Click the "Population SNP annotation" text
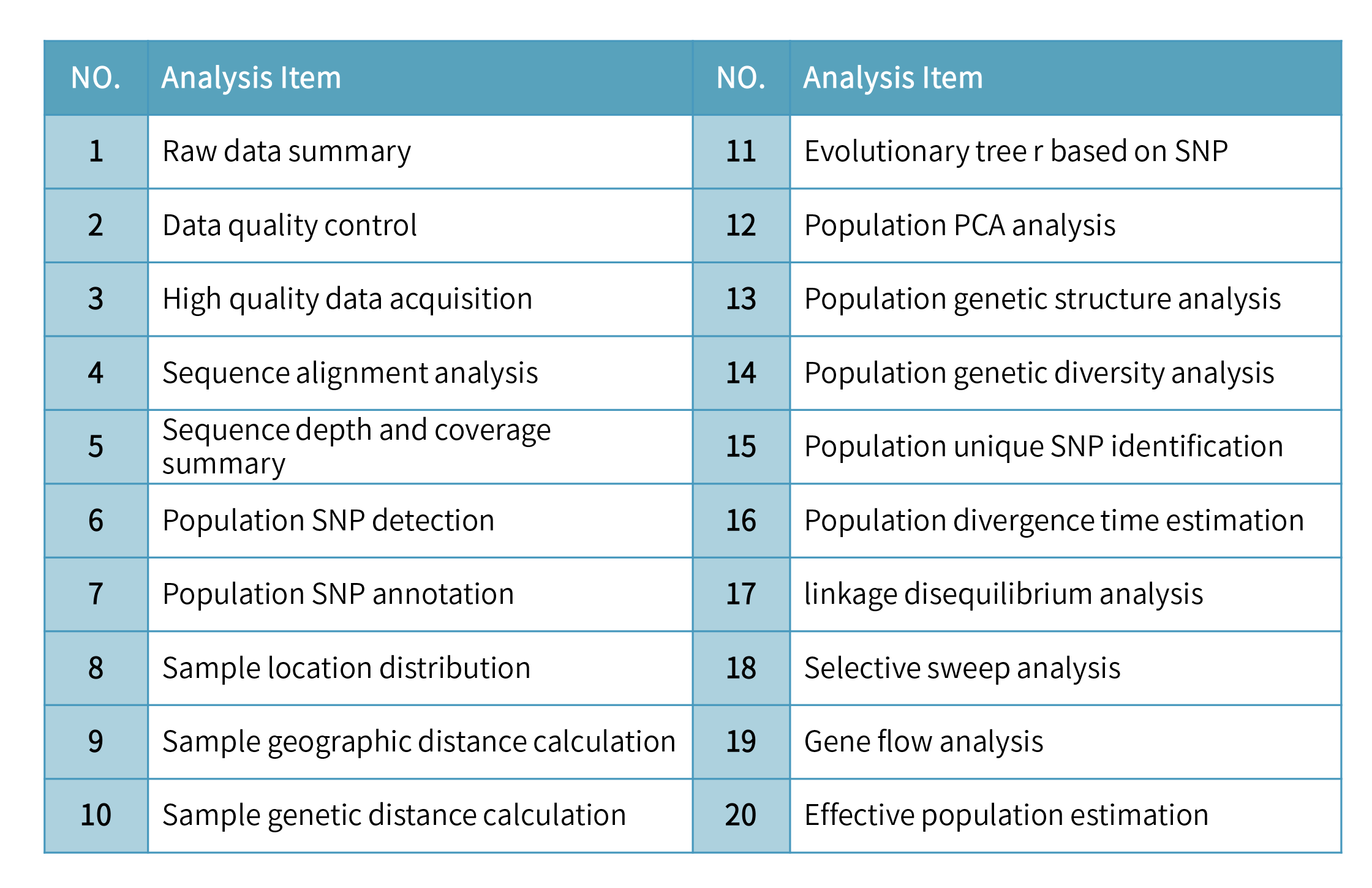Screen dimensions: 1372x888 [x=338, y=594]
